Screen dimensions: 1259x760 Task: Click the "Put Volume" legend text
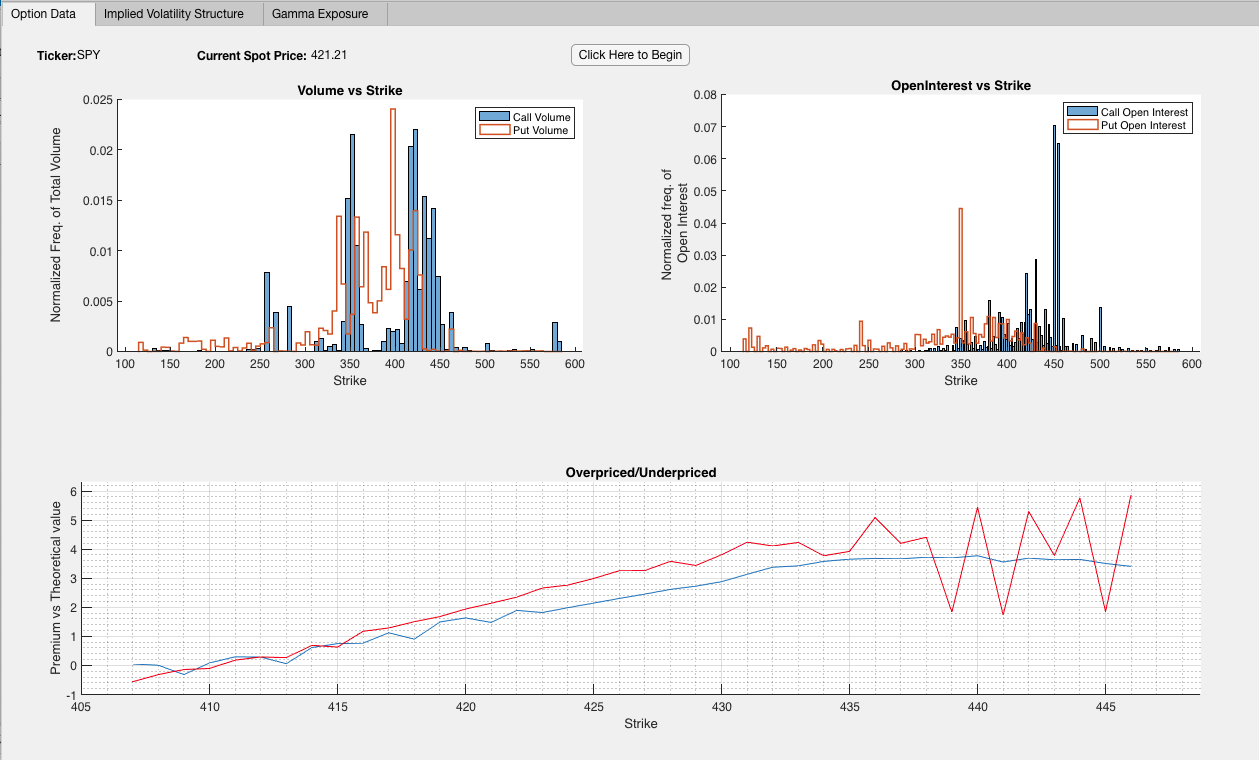pyautogui.click(x=540, y=130)
